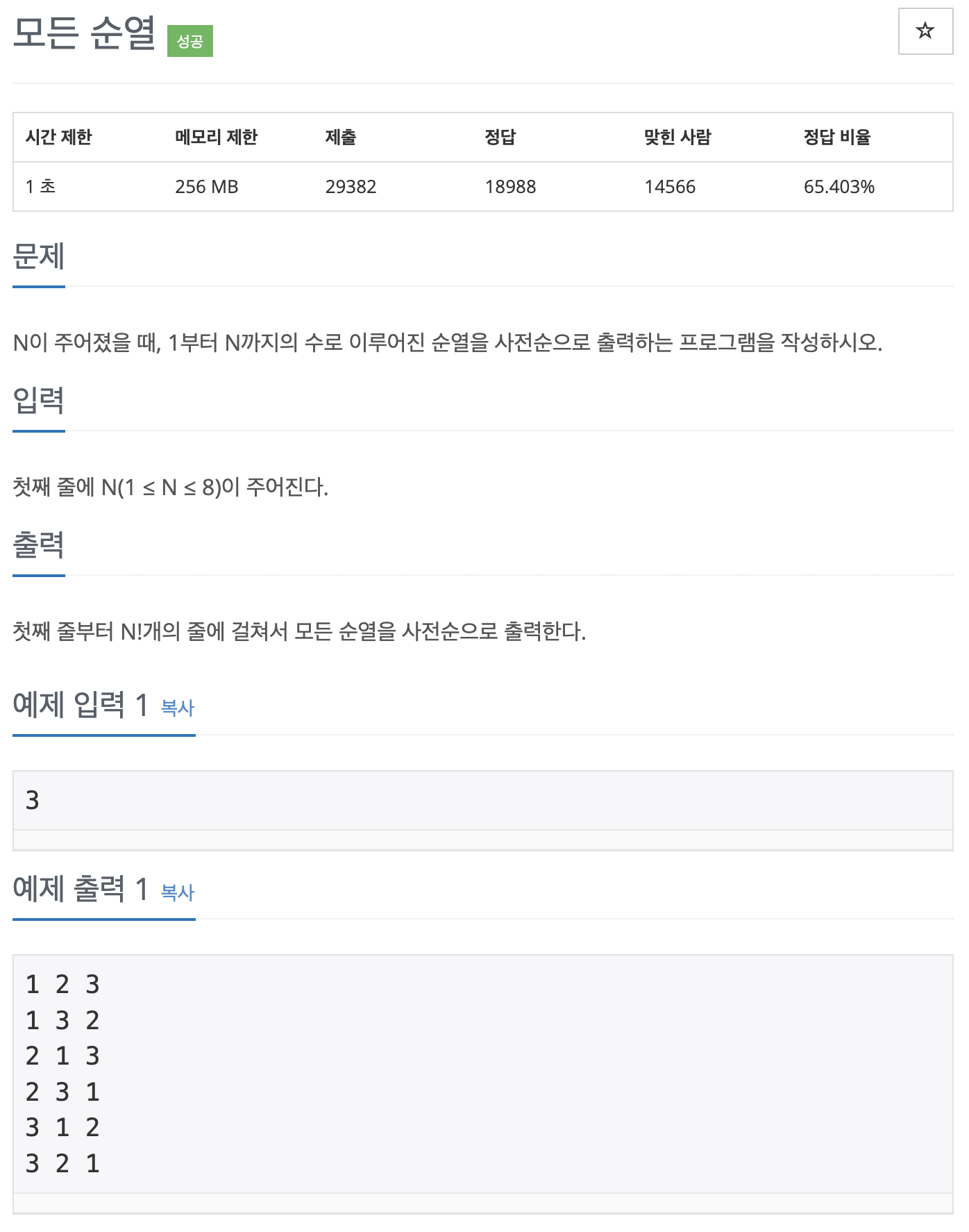The image size is (969, 1232).
Task: Click the 65.403% value cell
Action: pos(839,187)
